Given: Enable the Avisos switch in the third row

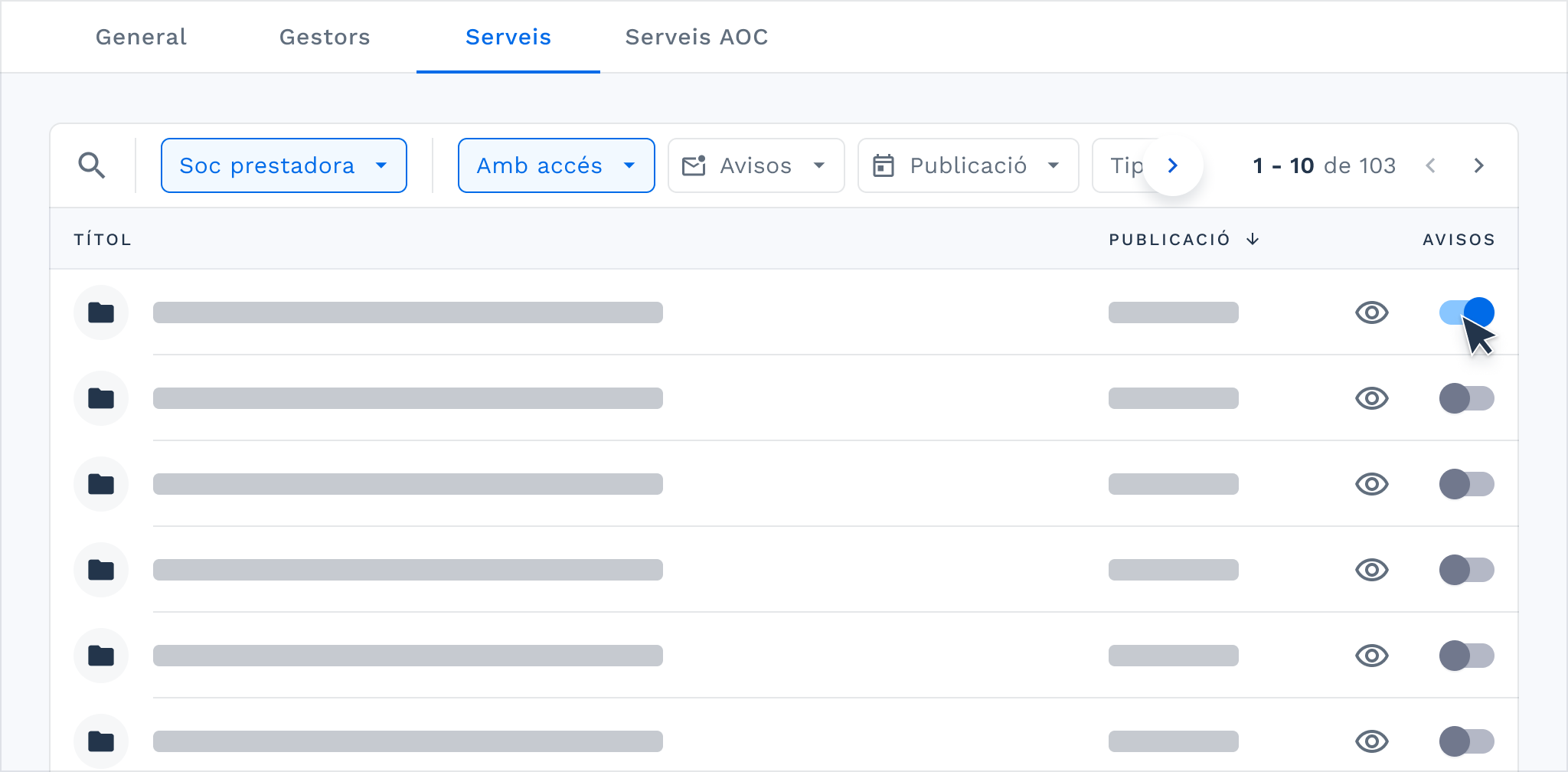Looking at the screenshot, I should tap(1467, 484).
